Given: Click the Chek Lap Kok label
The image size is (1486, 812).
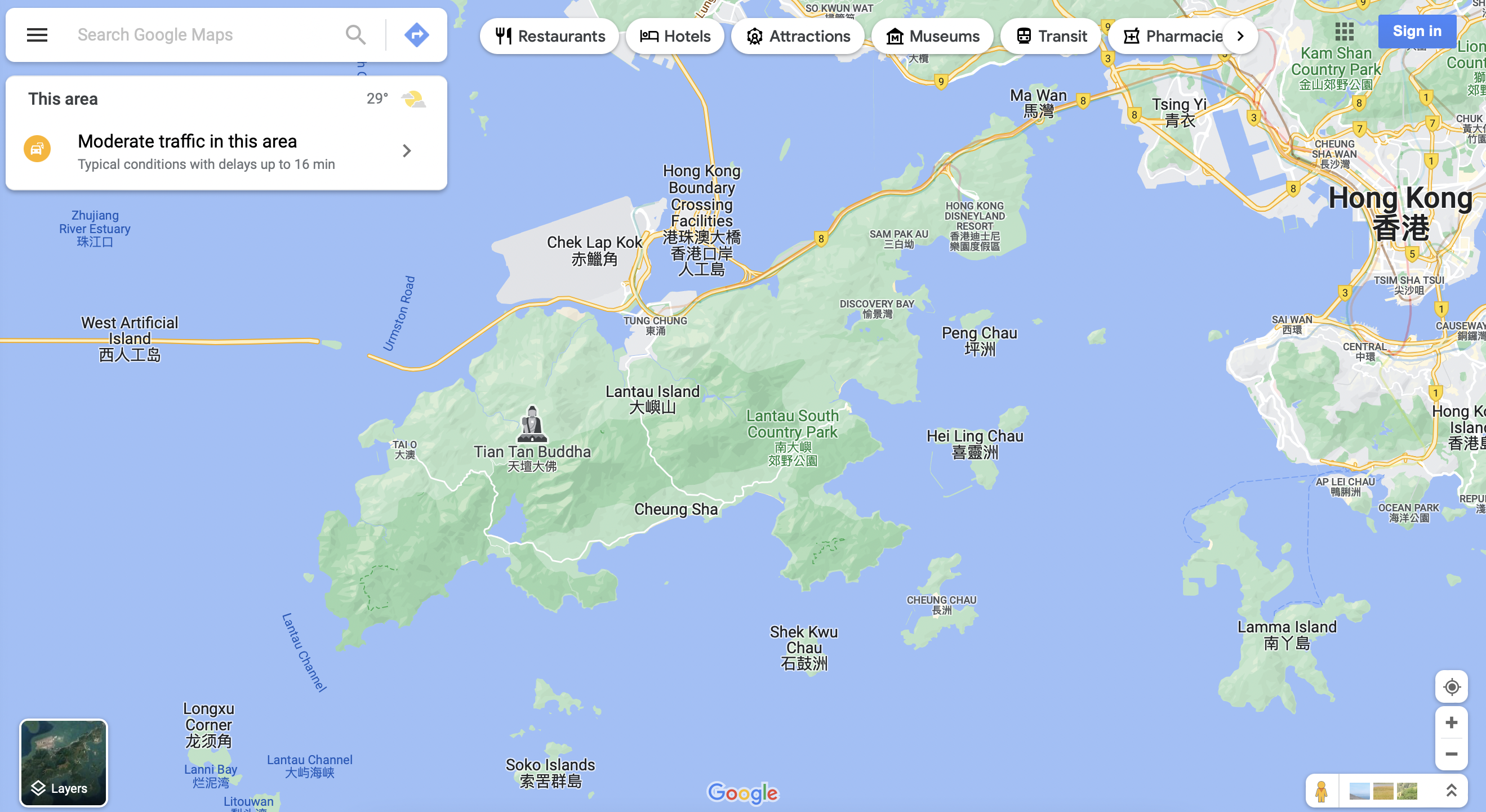Looking at the screenshot, I should point(594,250).
